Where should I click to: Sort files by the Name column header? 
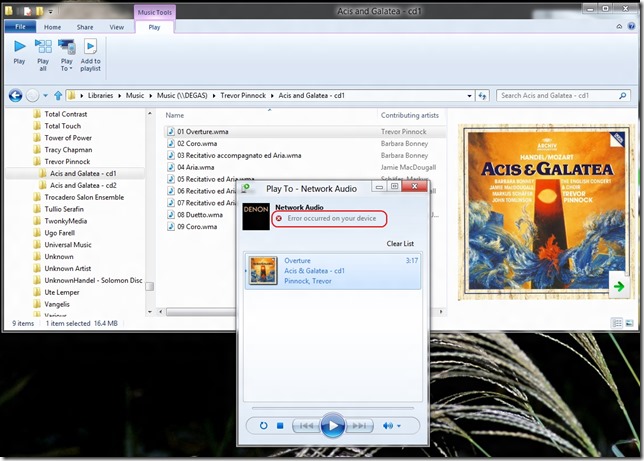(175, 115)
